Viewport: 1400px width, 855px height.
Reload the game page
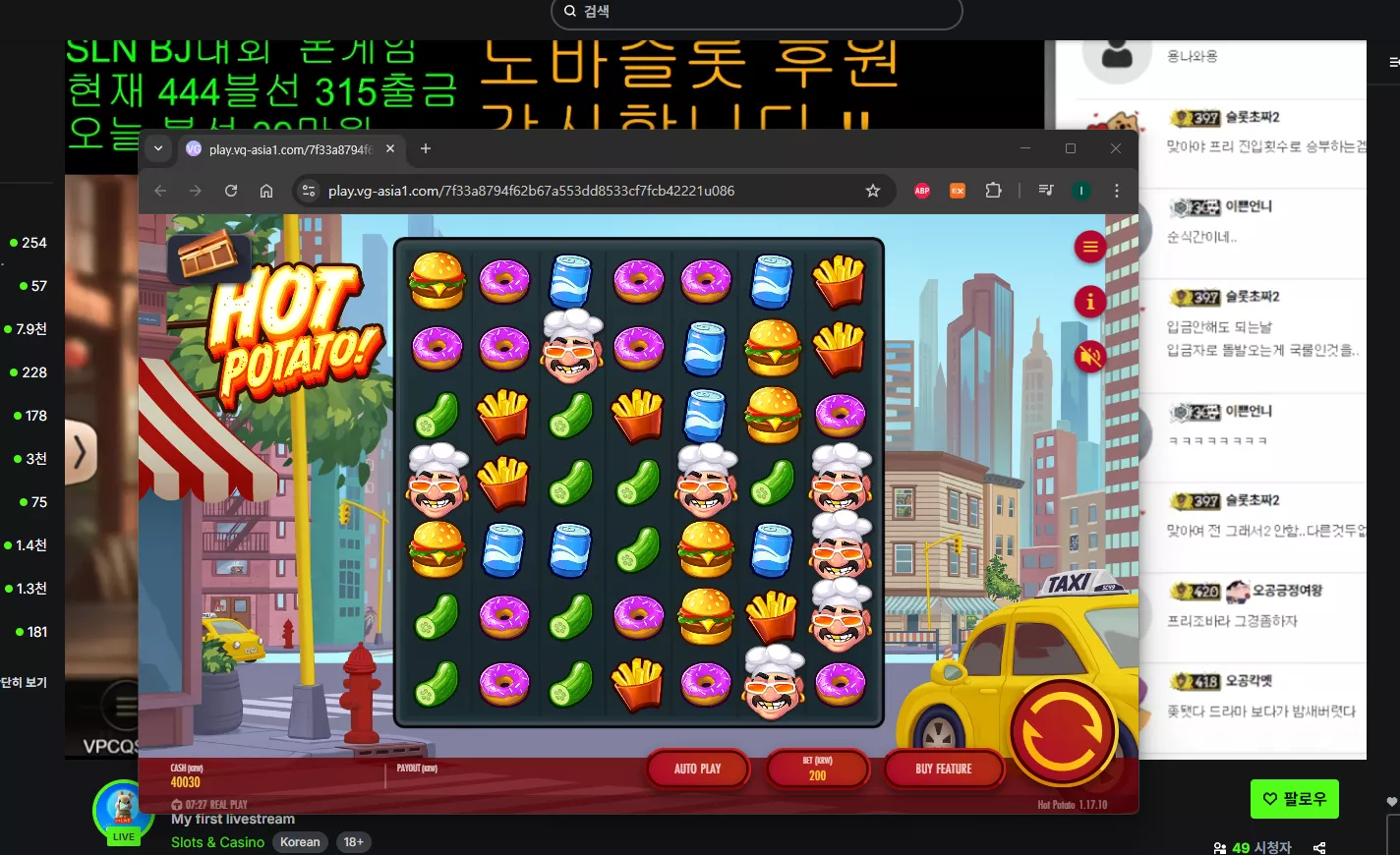point(231,191)
